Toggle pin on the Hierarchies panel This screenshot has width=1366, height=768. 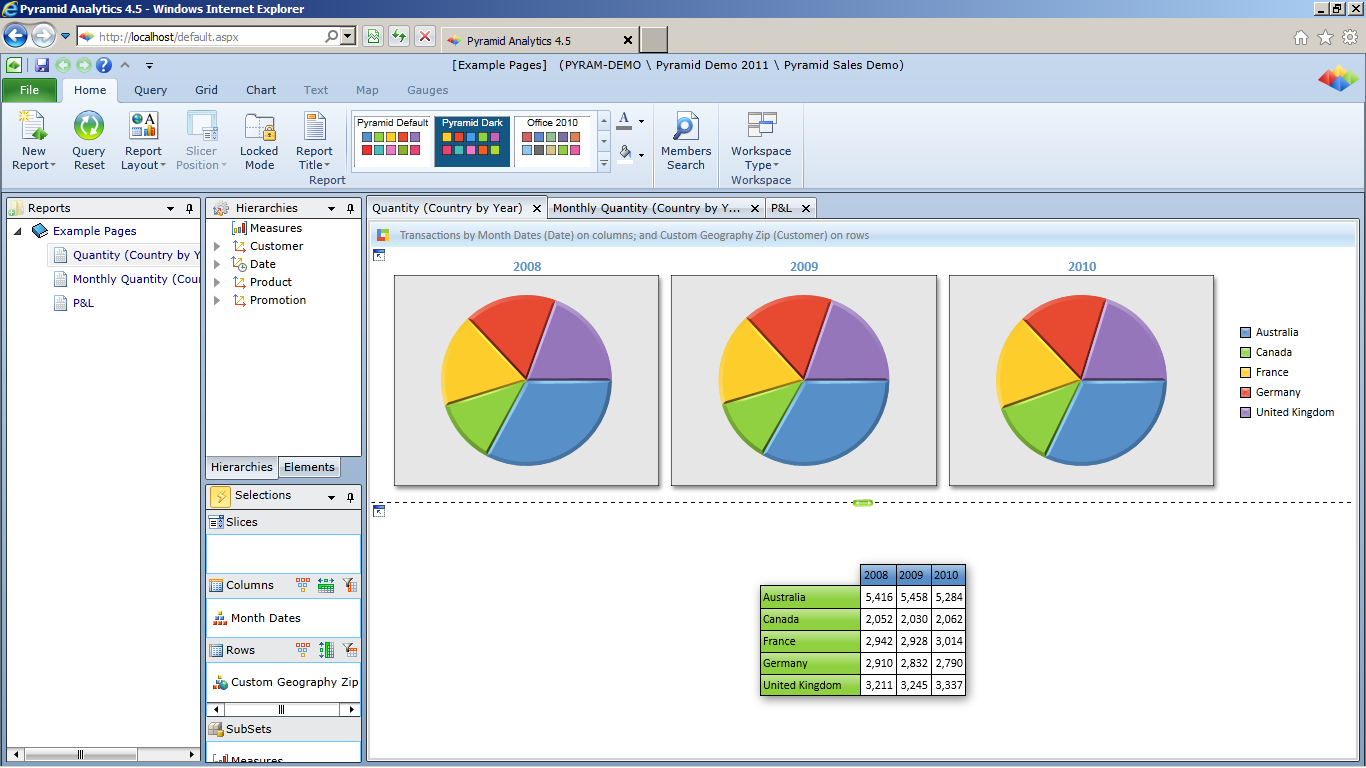click(350, 209)
